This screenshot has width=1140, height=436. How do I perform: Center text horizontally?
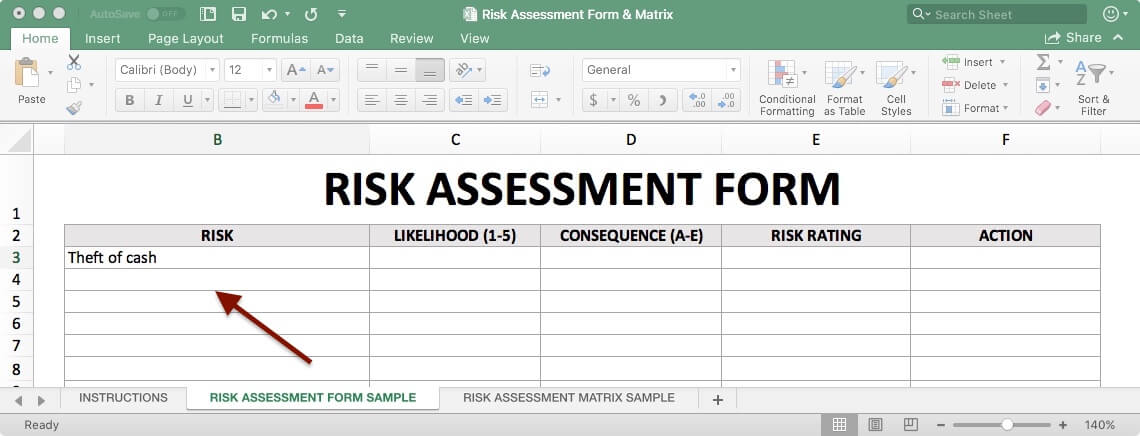(401, 100)
